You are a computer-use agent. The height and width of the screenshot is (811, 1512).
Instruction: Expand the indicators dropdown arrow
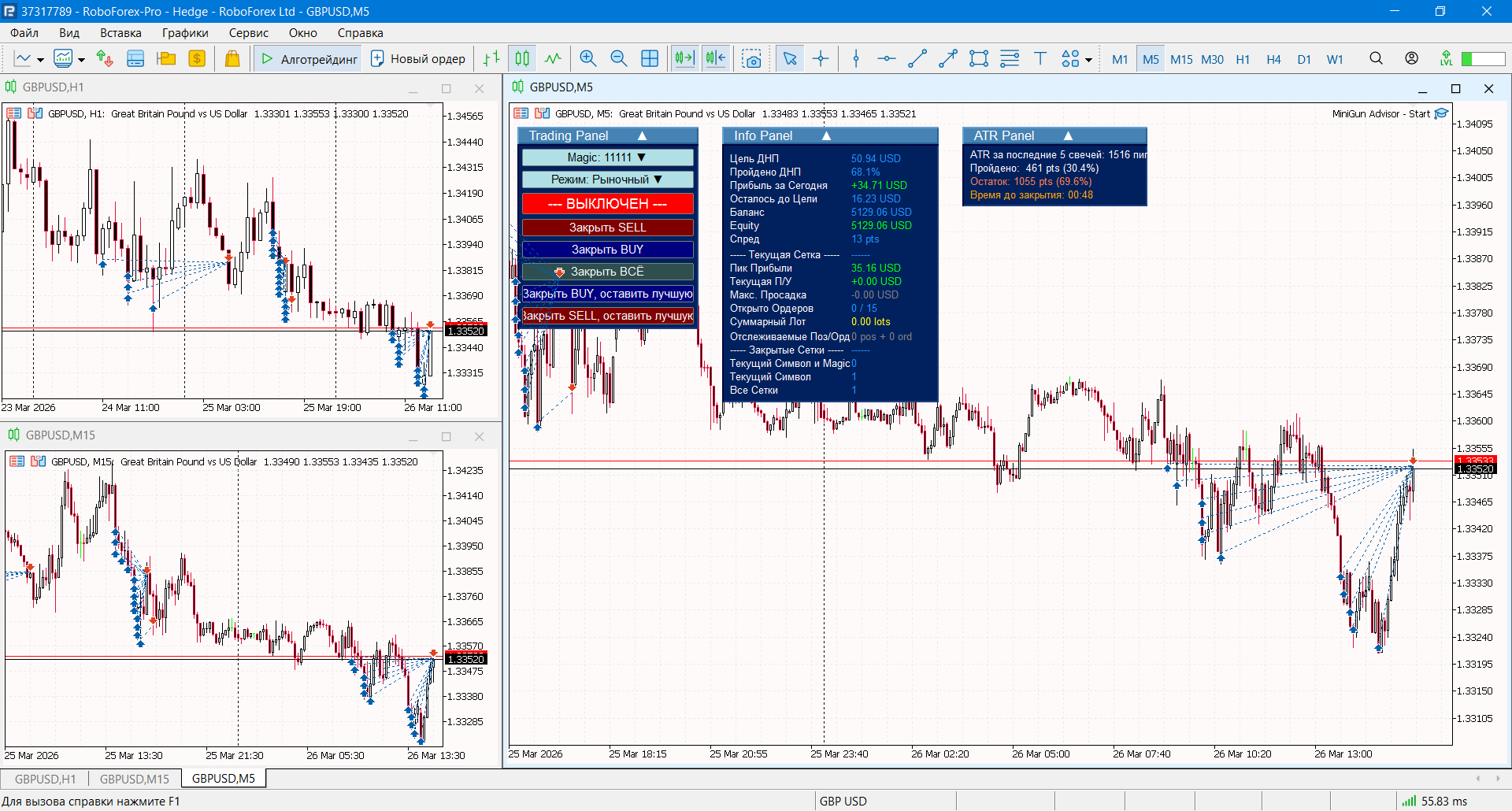[81, 60]
